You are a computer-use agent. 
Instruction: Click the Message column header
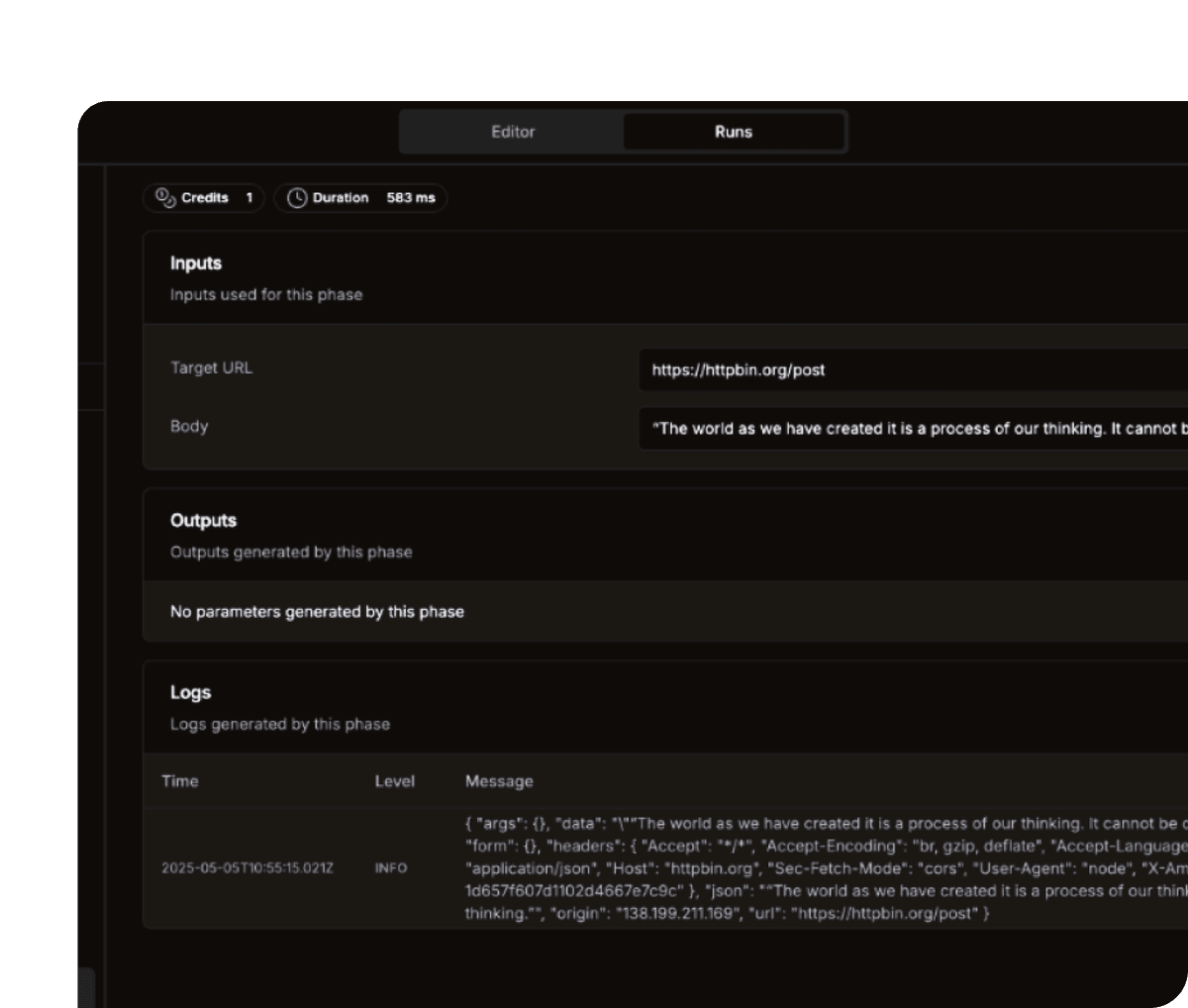[x=499, y=781]
